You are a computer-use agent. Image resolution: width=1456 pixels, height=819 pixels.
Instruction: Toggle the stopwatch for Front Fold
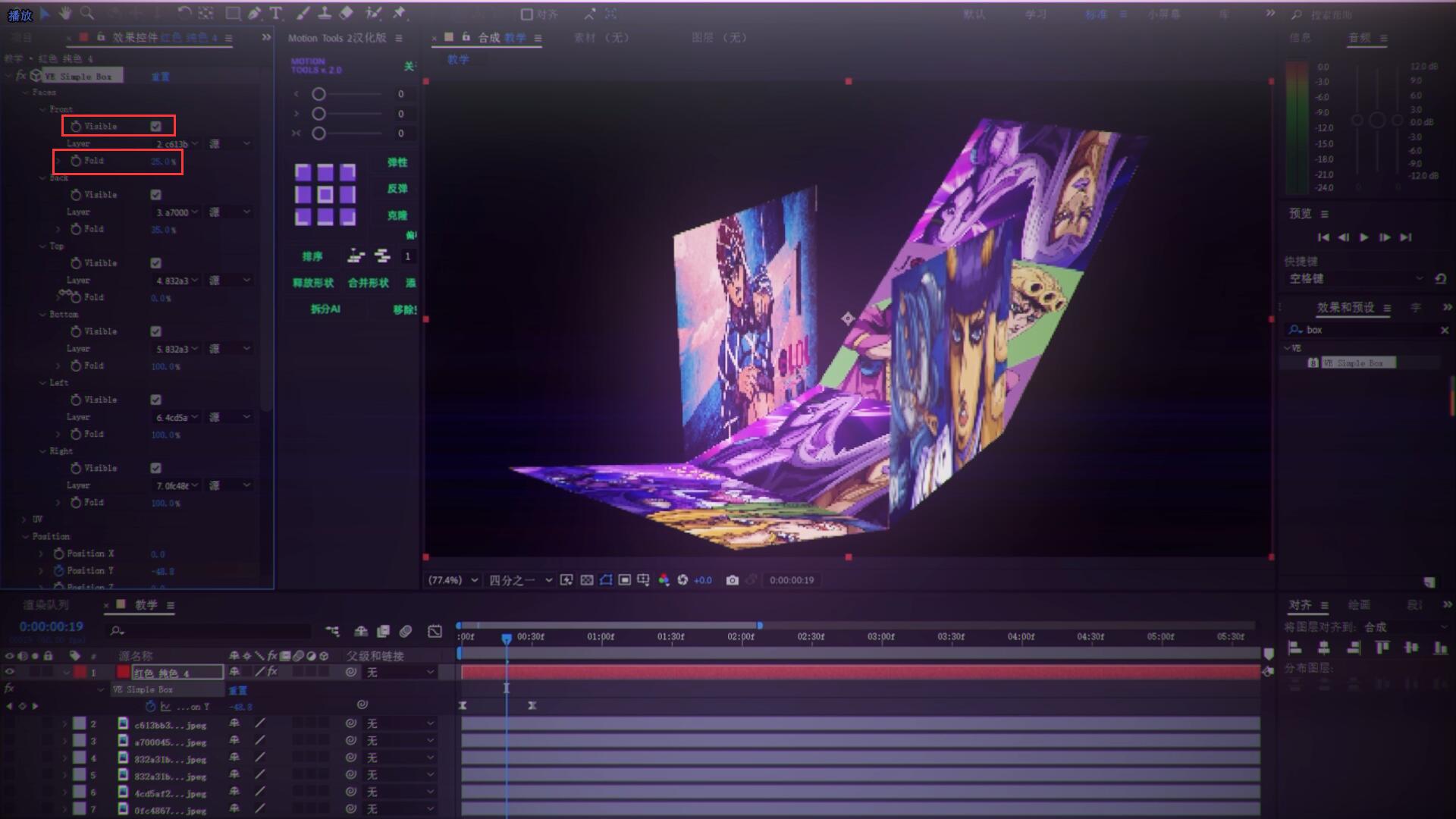tap(76, 161)
